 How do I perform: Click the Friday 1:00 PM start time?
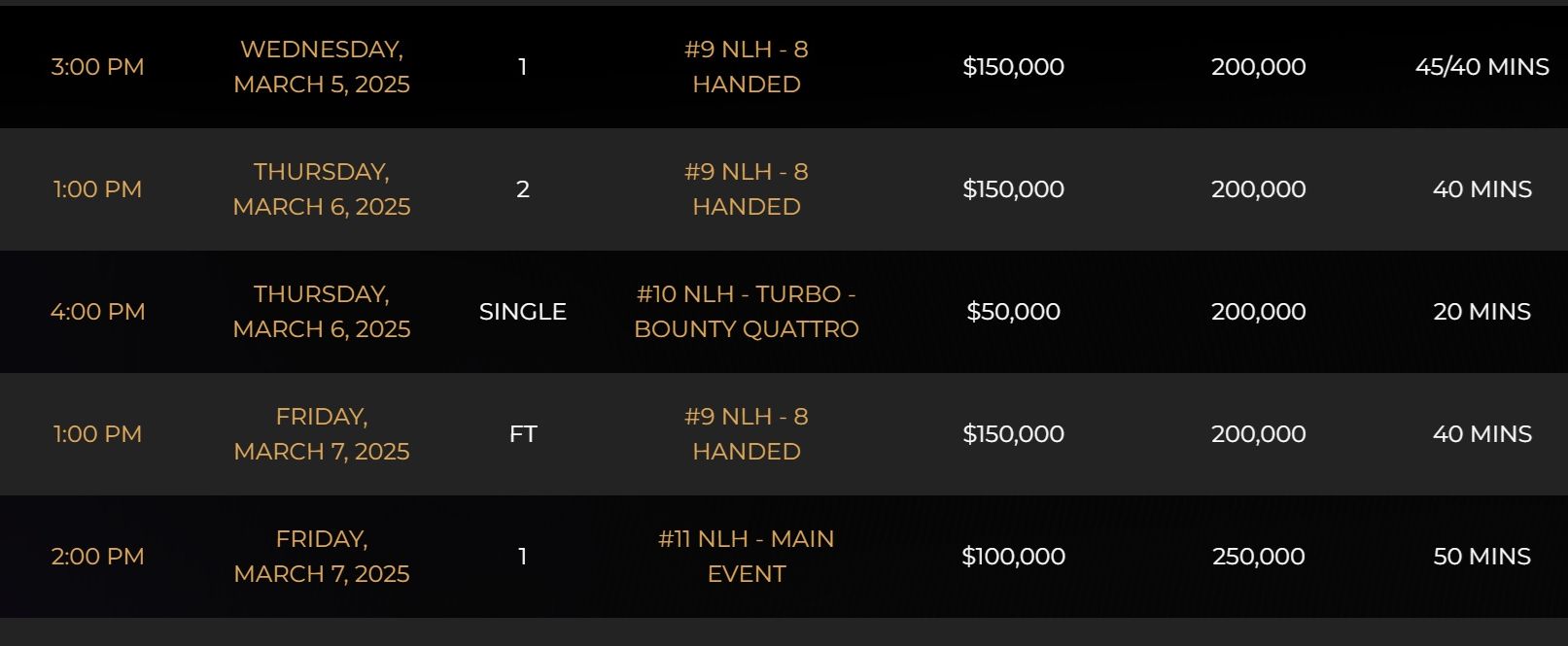(97, 434)
